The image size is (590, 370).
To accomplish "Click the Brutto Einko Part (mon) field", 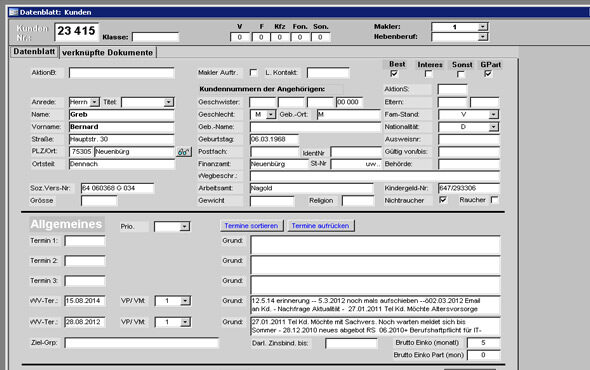I will pos(484,355).
